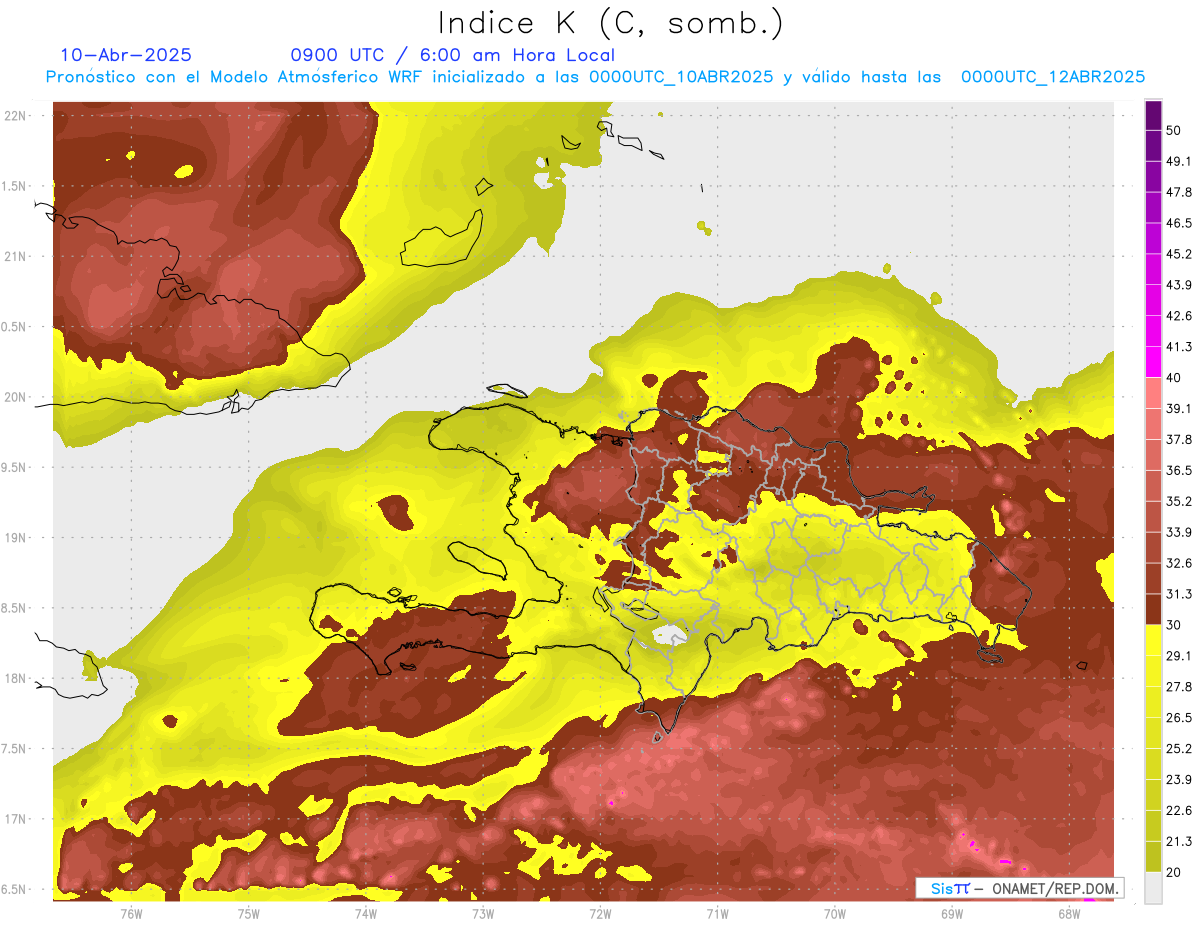Click the '21N' latitude label
Viewport: 1200px width, 927px height.
coord(15,256)
